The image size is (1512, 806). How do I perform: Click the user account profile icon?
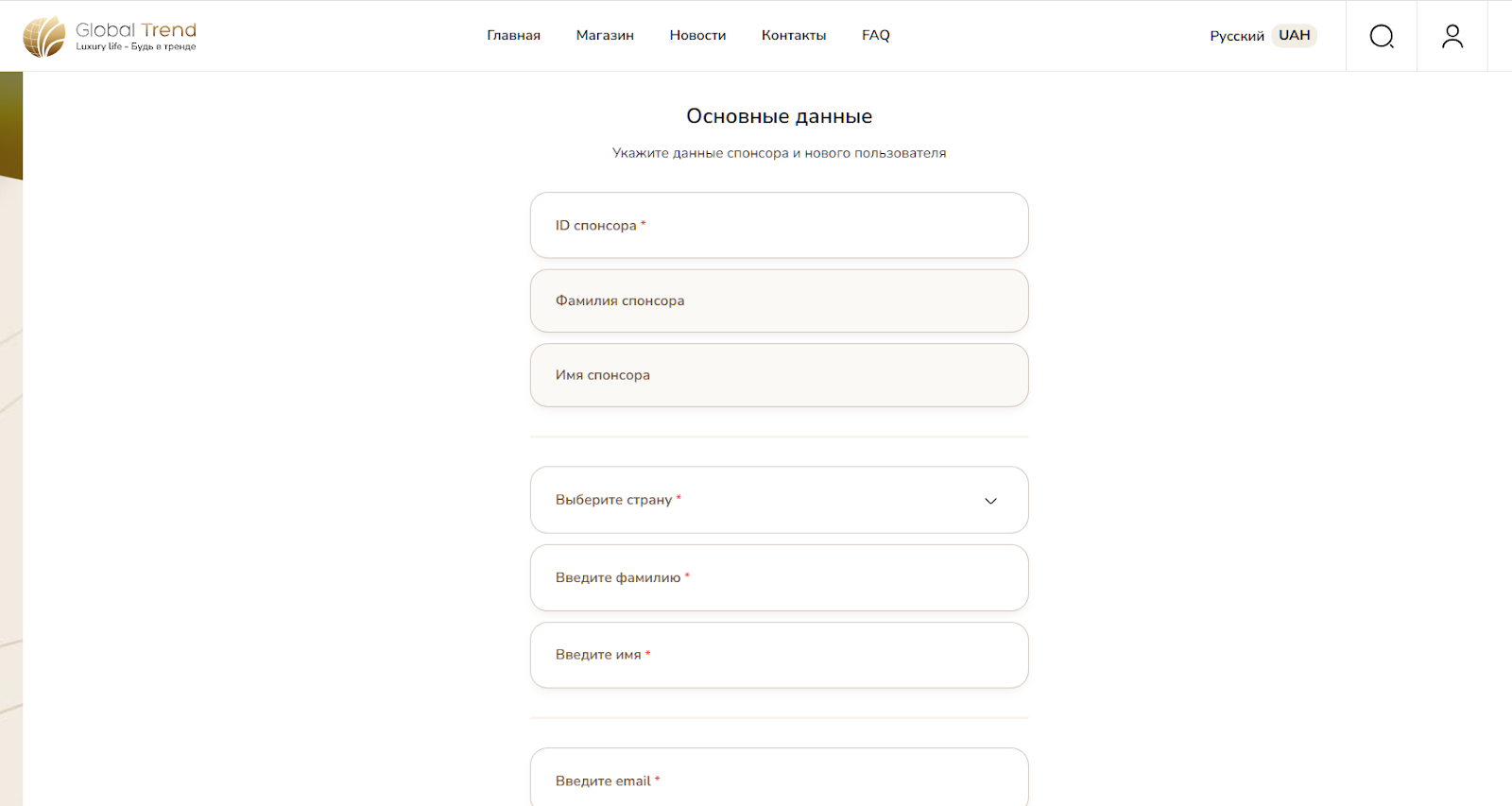pyautogui.click(x=1452, y=36)
